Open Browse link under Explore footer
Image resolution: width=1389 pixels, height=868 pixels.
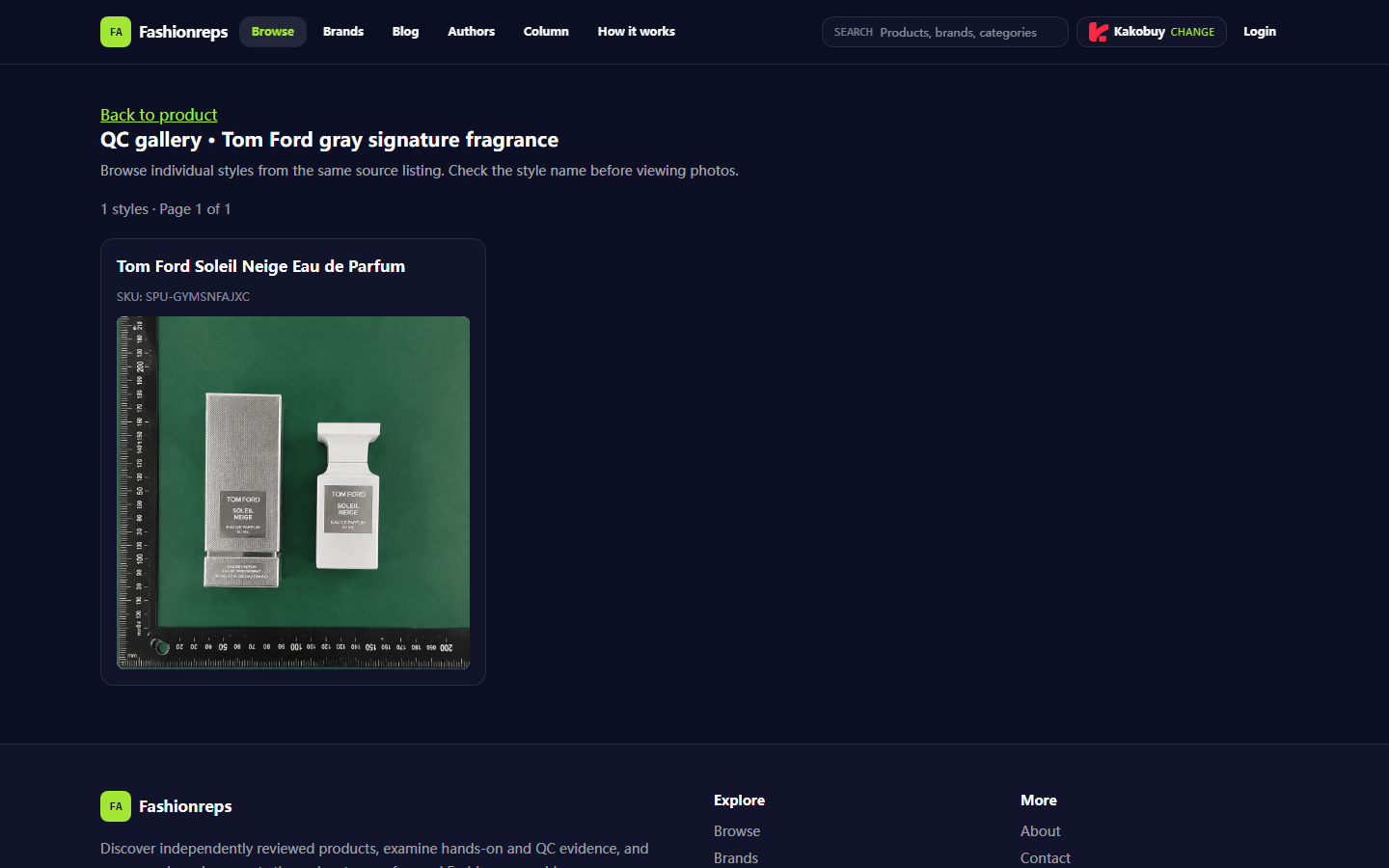pos(737,831)
